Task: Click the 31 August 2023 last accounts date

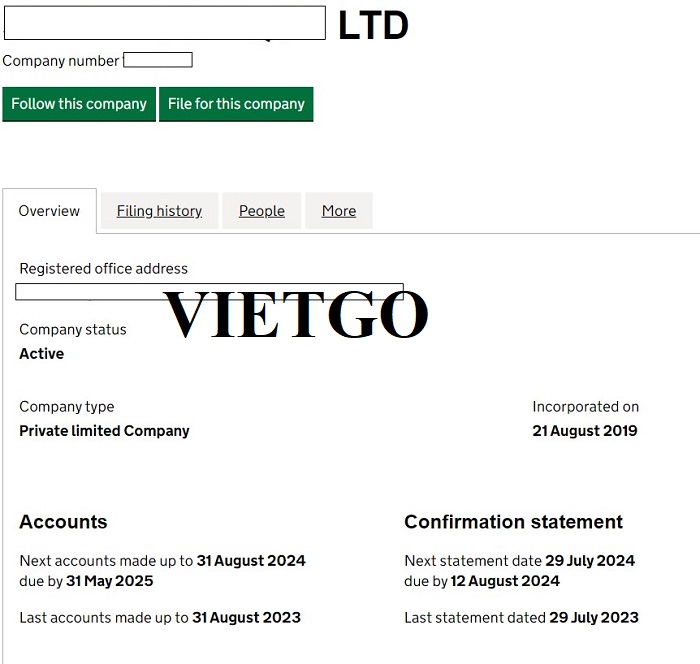Action: [x=246, y=618]
